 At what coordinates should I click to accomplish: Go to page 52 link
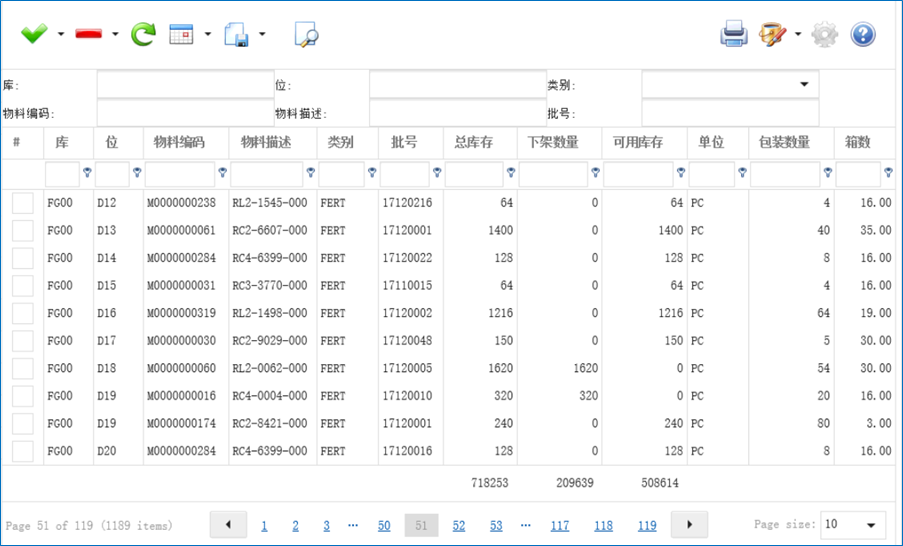[459, 525]
